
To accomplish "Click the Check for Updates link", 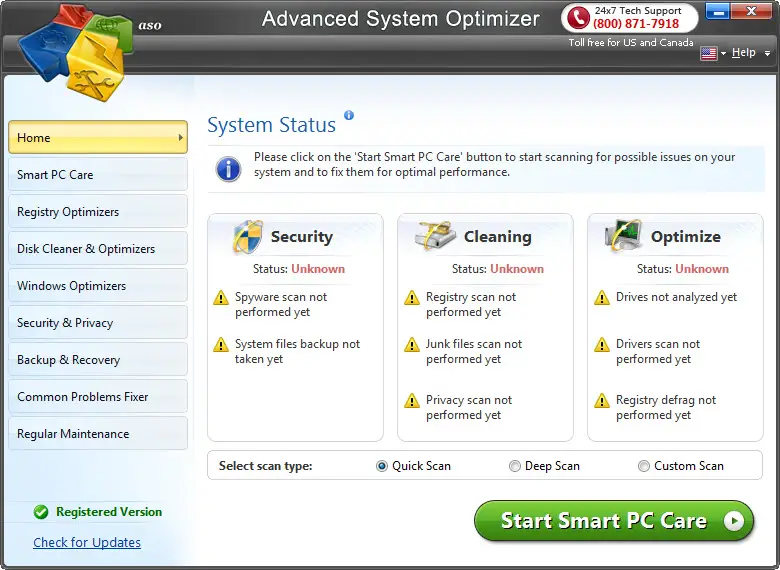I will tap(87, 542).
